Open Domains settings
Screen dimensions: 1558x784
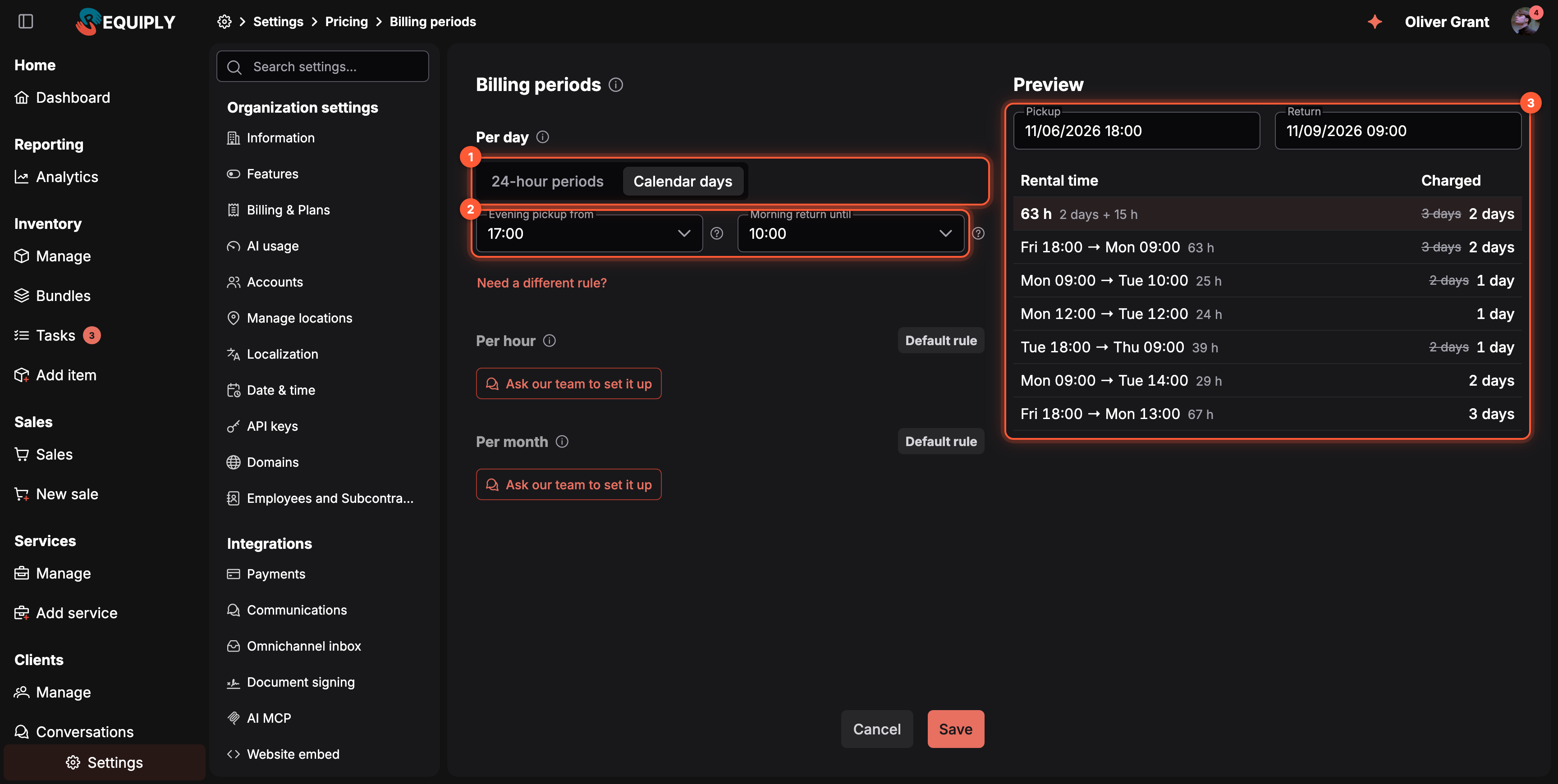[x=263, y=462]
